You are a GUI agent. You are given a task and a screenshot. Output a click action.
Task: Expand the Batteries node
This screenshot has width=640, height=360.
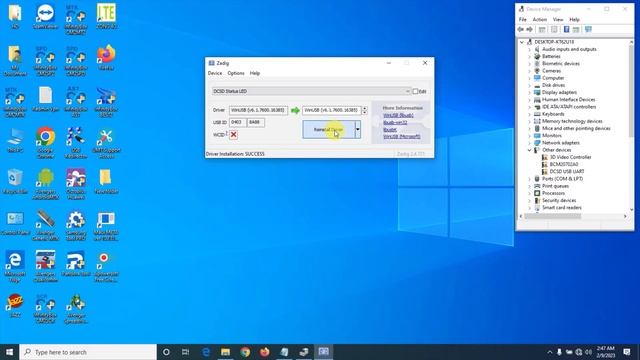click(x=529, y=56)
